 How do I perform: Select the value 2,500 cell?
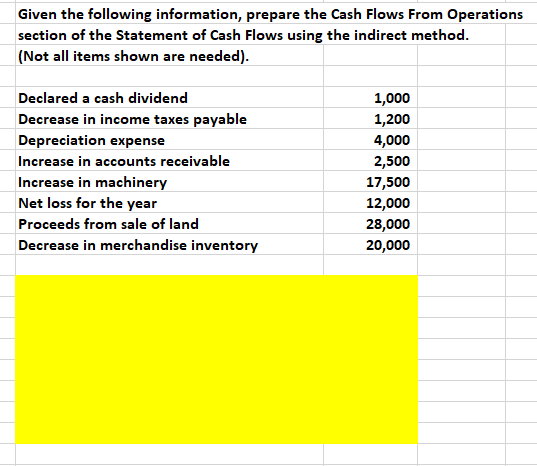pos(370,161)
